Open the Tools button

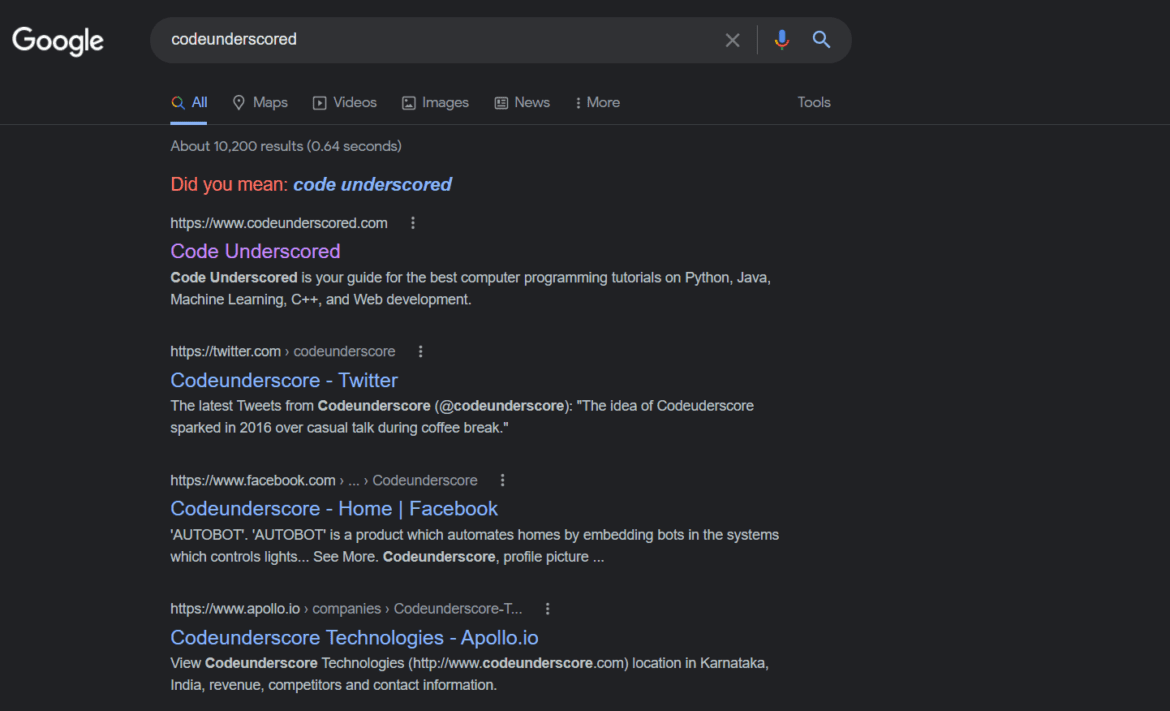pyautogui.click(x=813, y=103)
